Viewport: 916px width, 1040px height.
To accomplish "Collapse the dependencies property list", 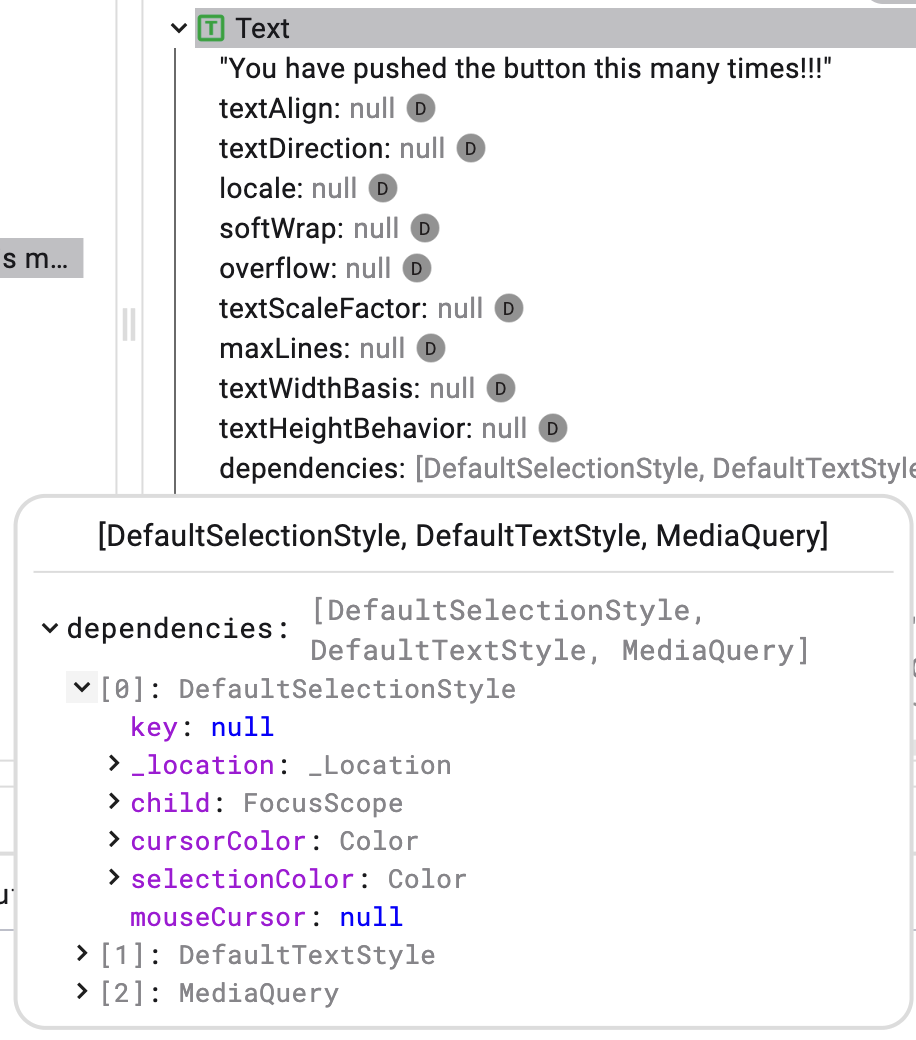I will (50, 628).
